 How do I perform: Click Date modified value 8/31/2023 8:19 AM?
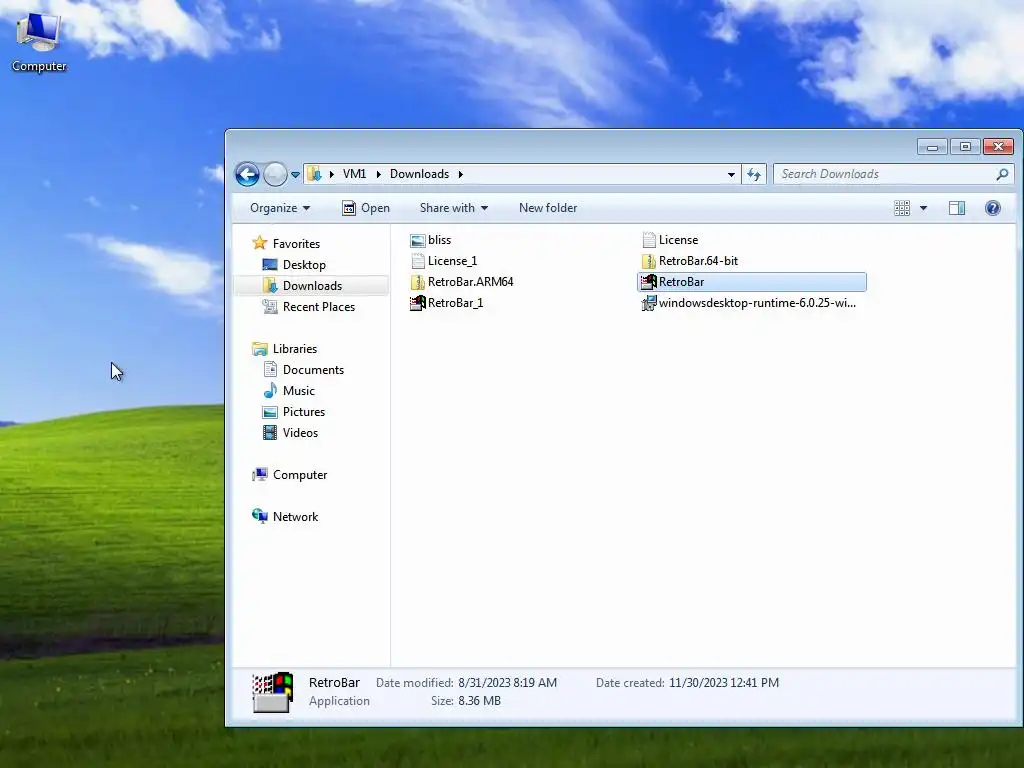coord(507,682)
